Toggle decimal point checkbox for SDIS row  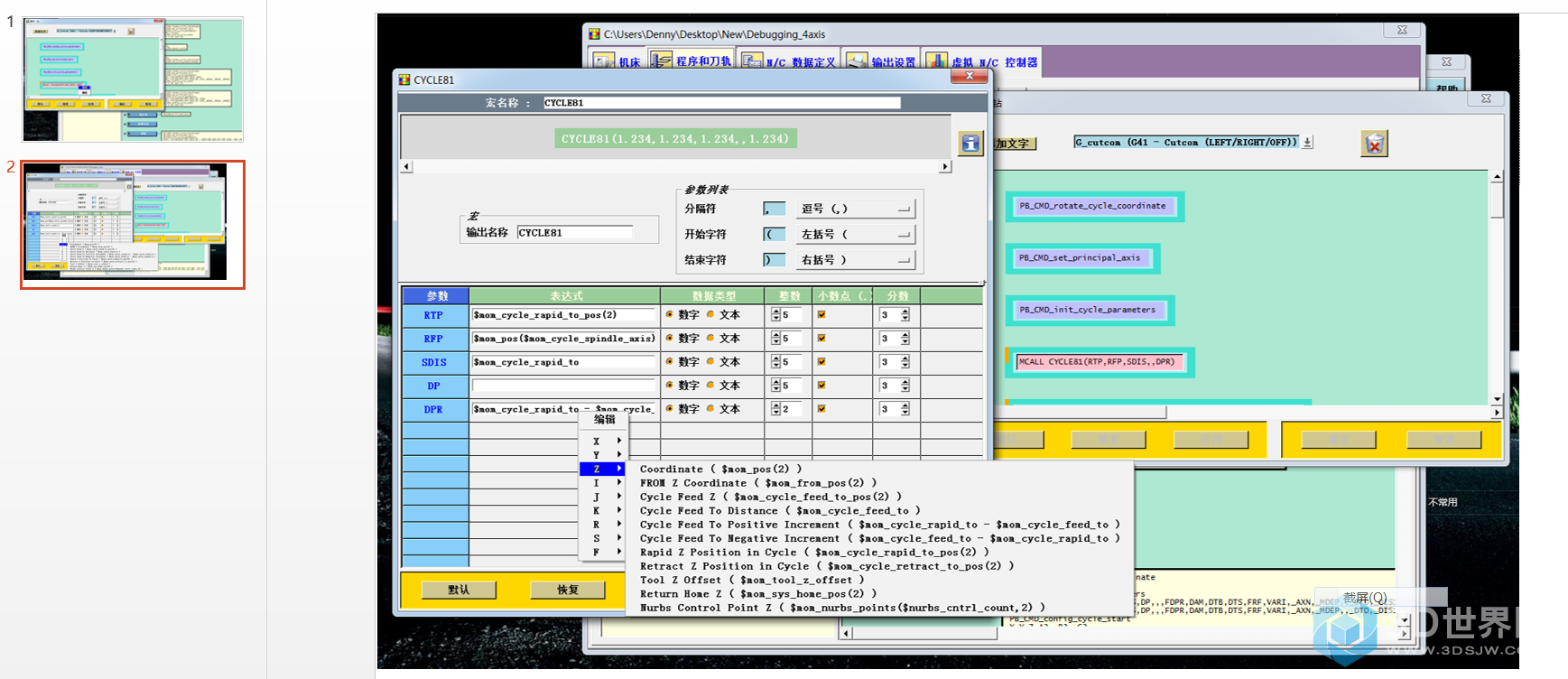pos(821,362)
